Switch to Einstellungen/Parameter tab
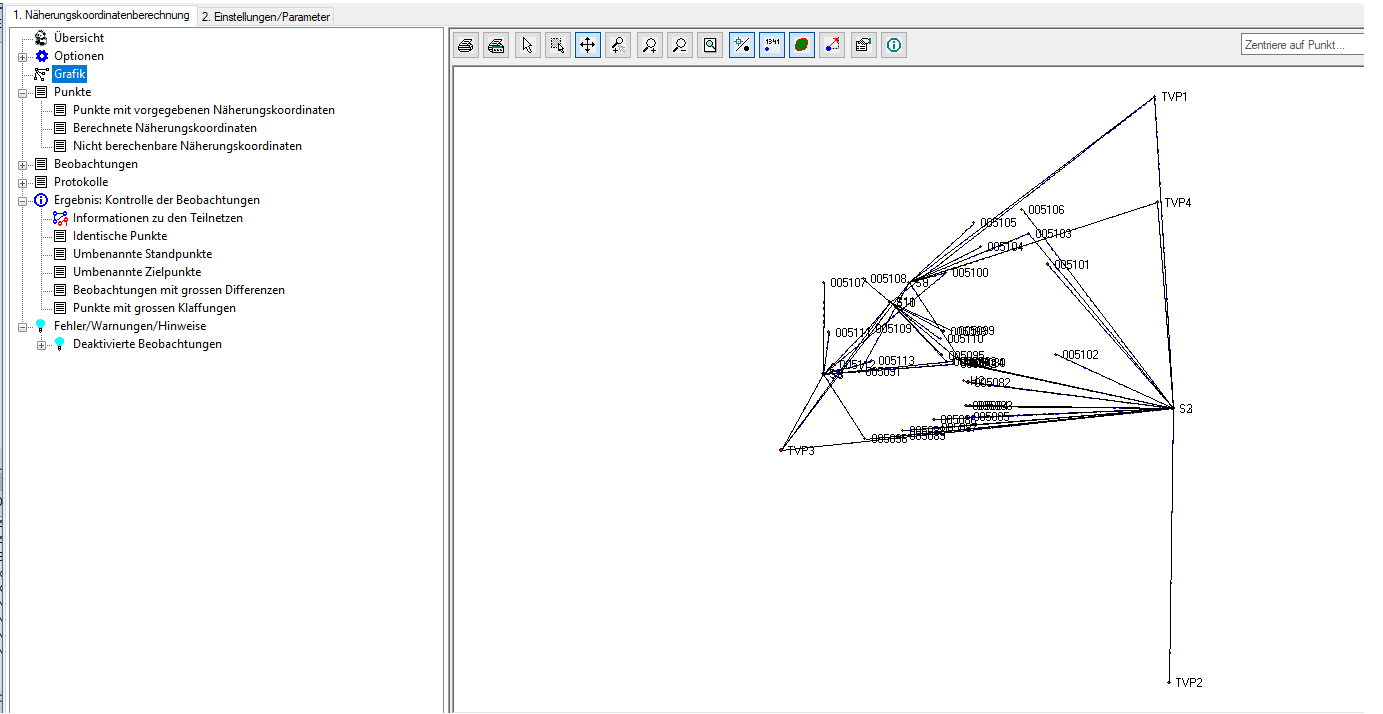Image resolution: width=1383 pixels, height=714 pixels. pos(265,17)
